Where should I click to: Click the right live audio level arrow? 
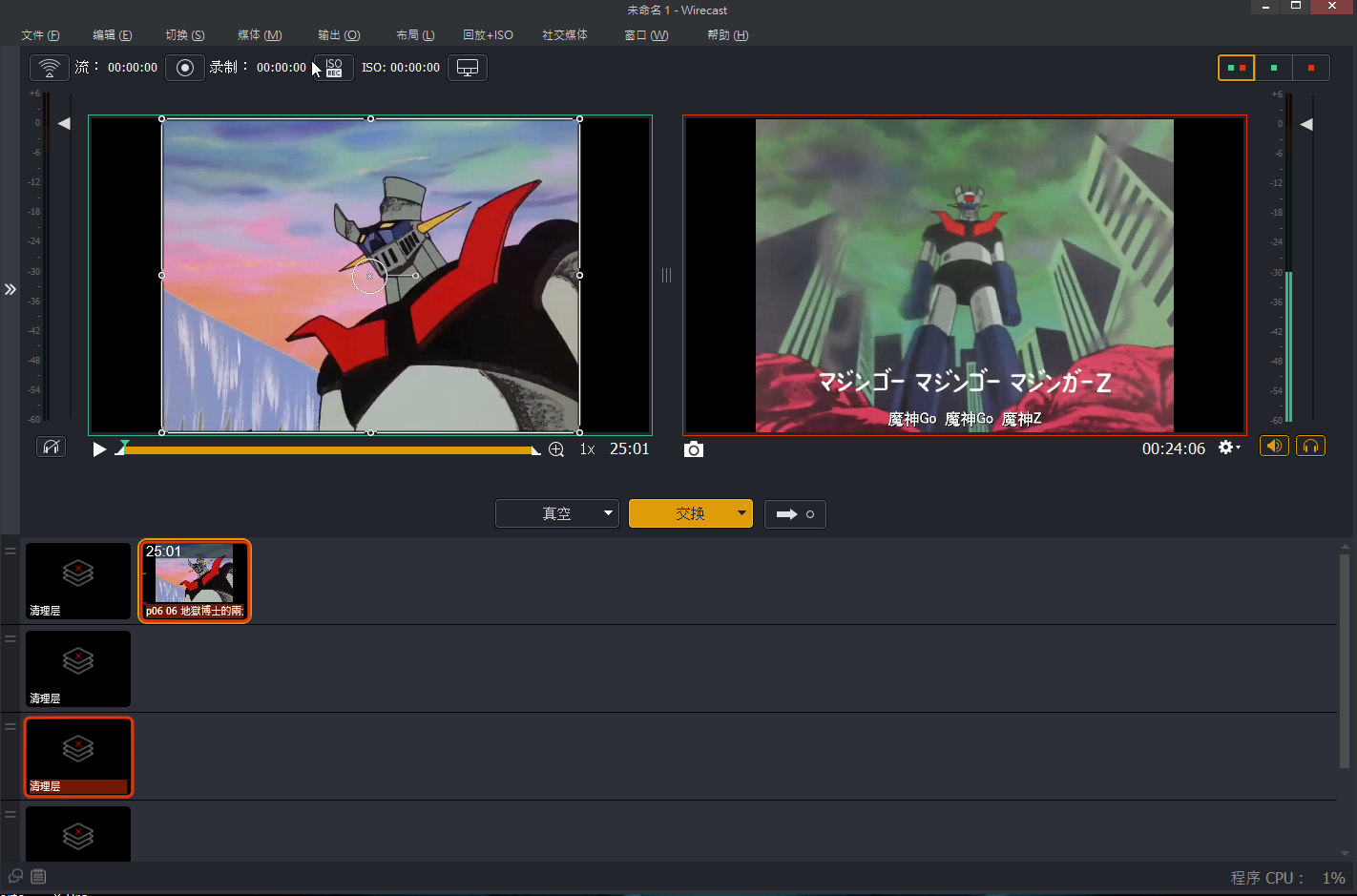[x=1306, y=124]
